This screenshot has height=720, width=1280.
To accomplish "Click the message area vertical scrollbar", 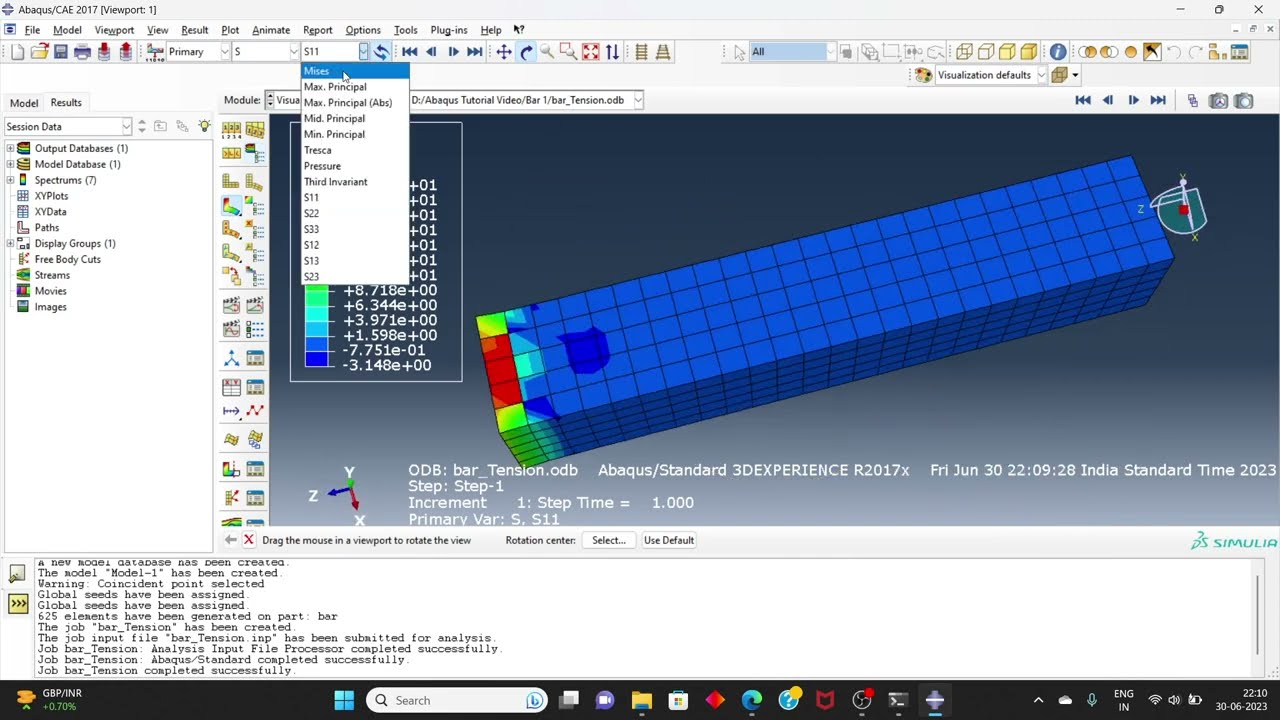I will coord(1256,617).
